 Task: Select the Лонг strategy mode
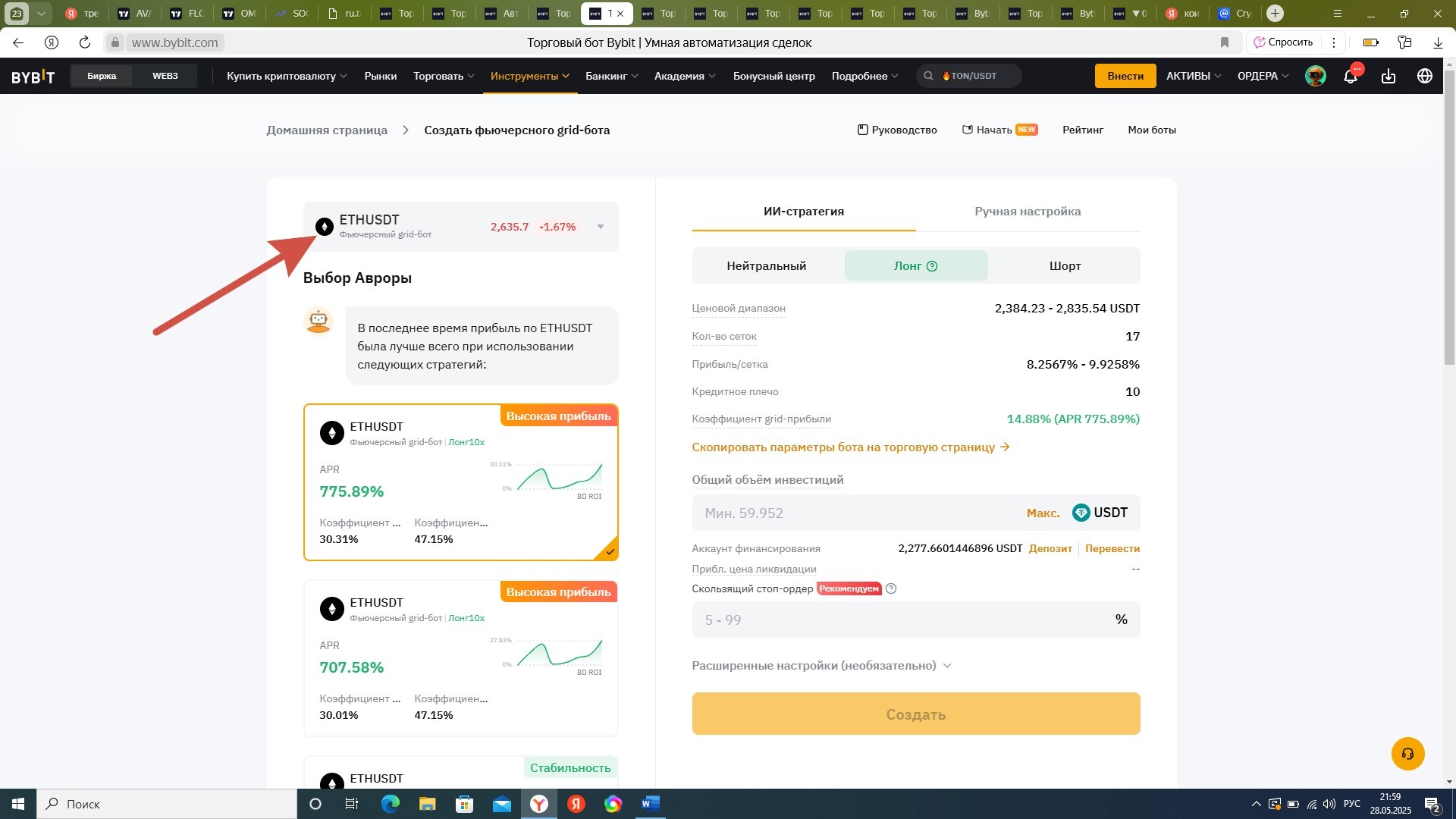pos(916,266)
